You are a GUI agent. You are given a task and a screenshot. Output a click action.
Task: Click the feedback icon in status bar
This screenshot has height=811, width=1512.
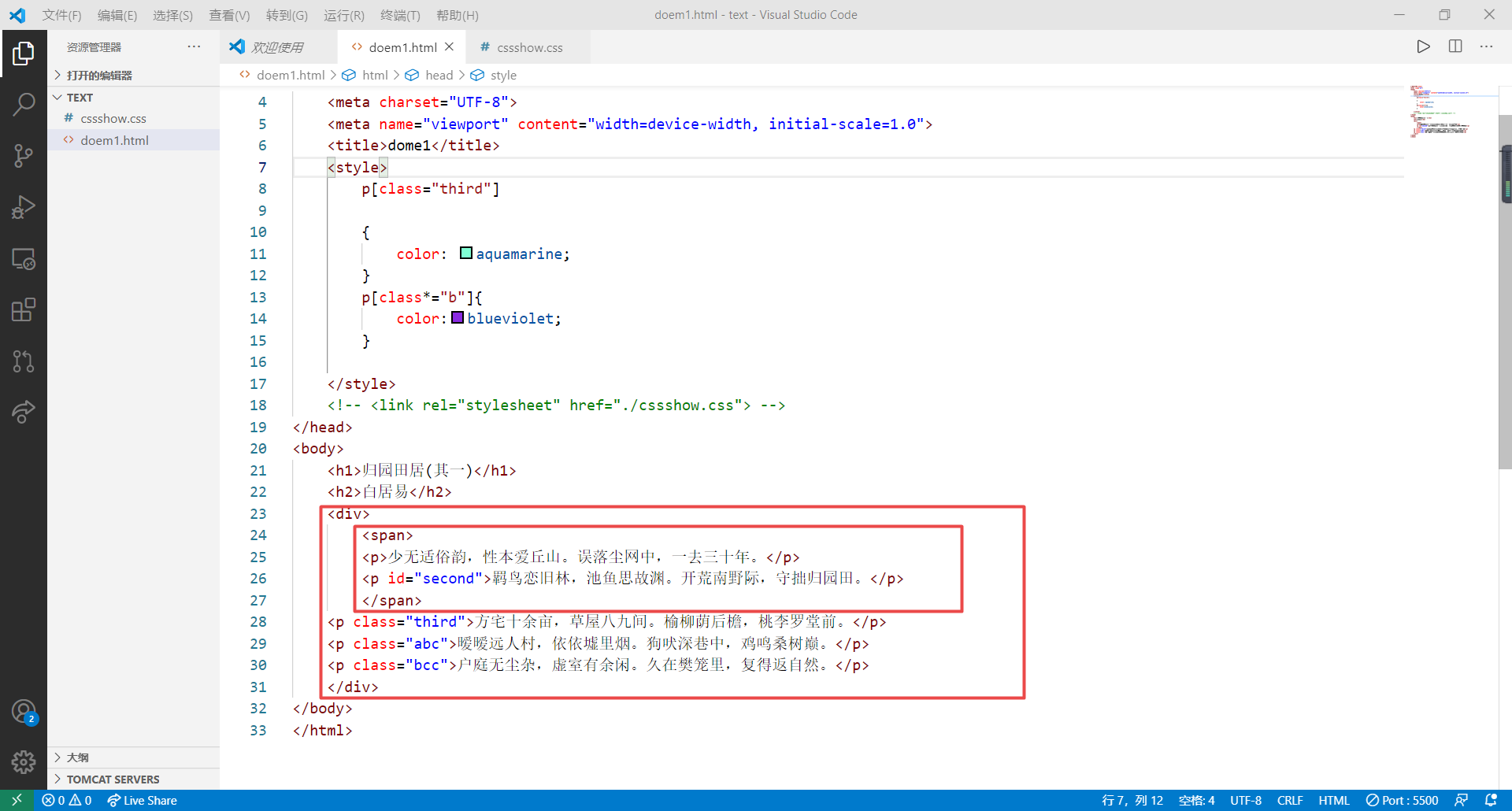[1462, 800]
